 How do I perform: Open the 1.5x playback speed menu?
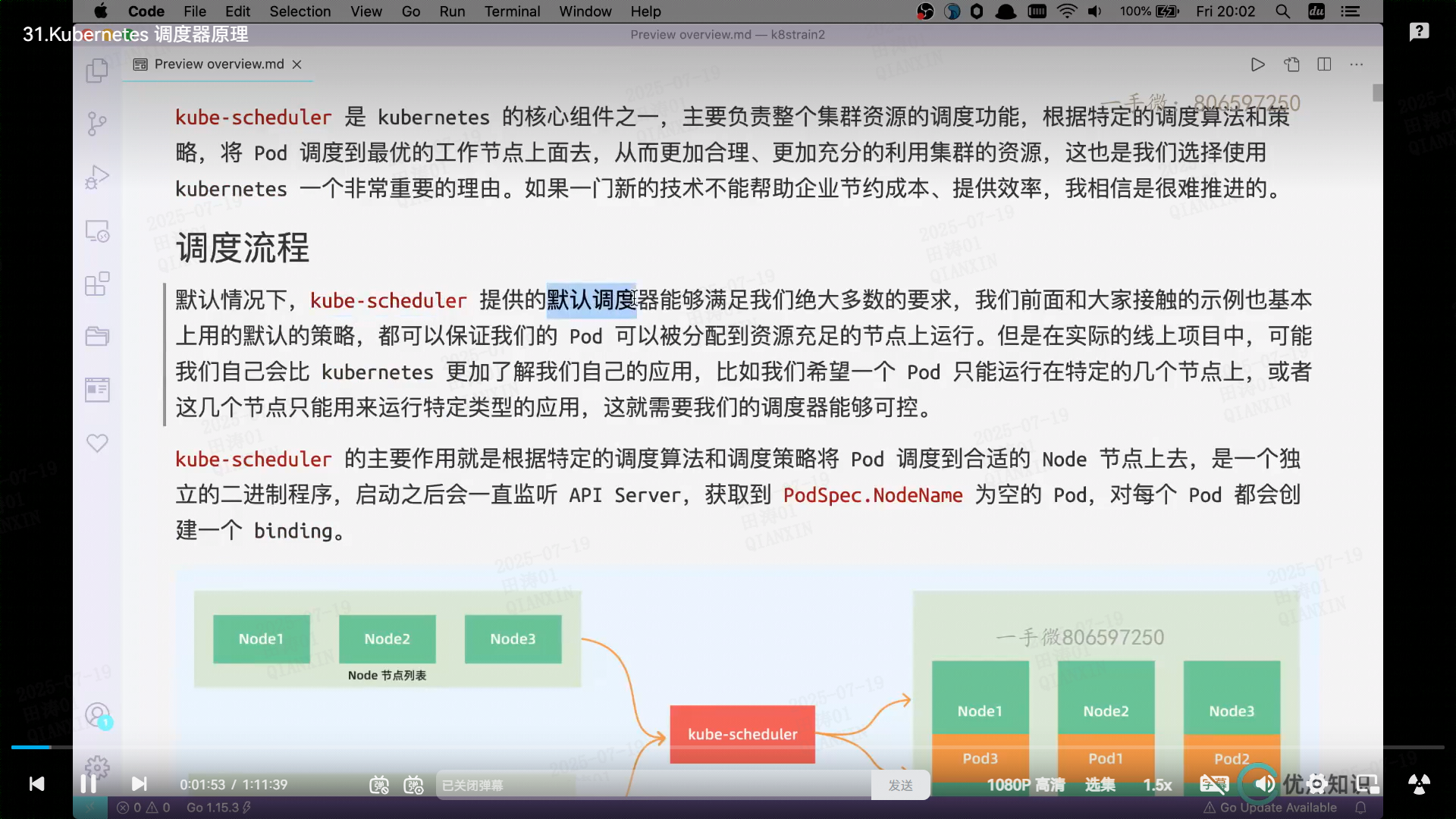pos(1157,785)
